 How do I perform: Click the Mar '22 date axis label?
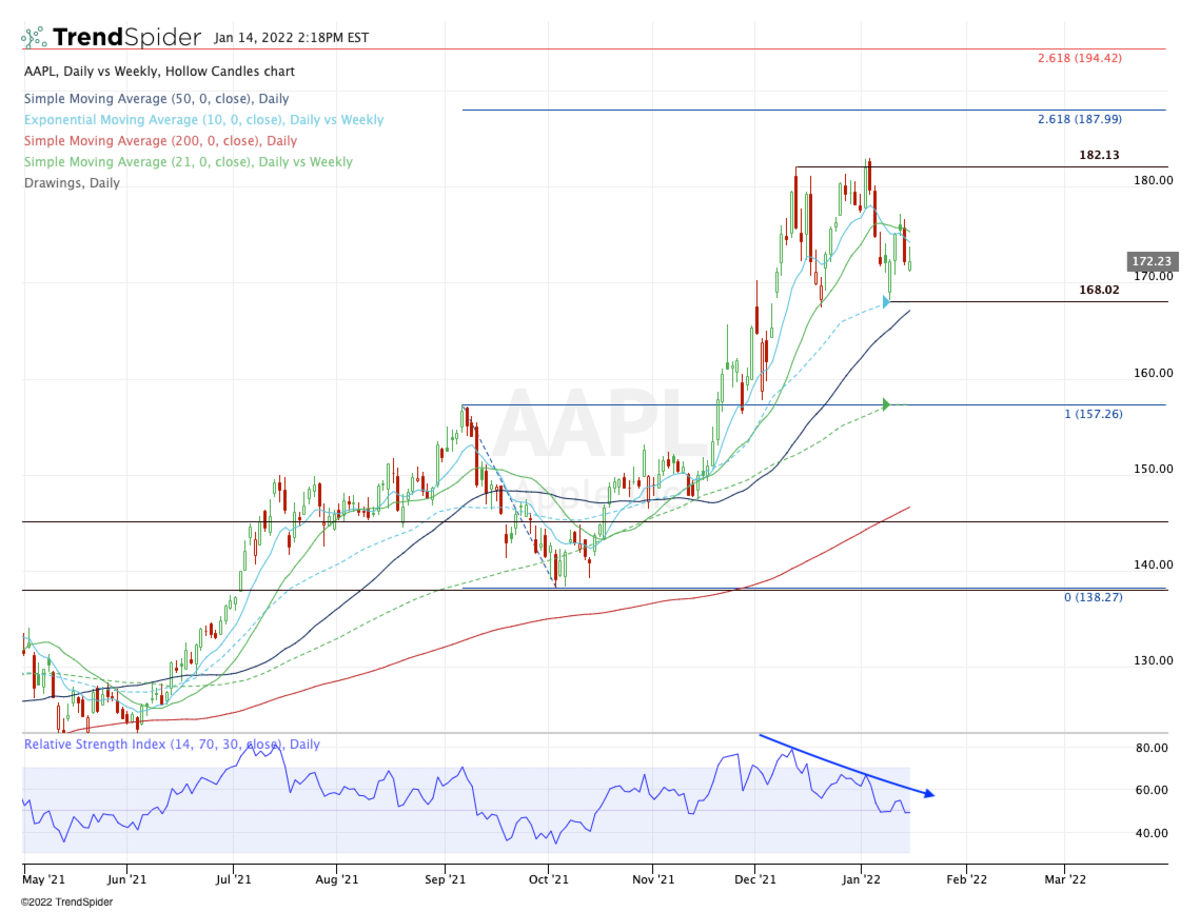coord(1064,880)
